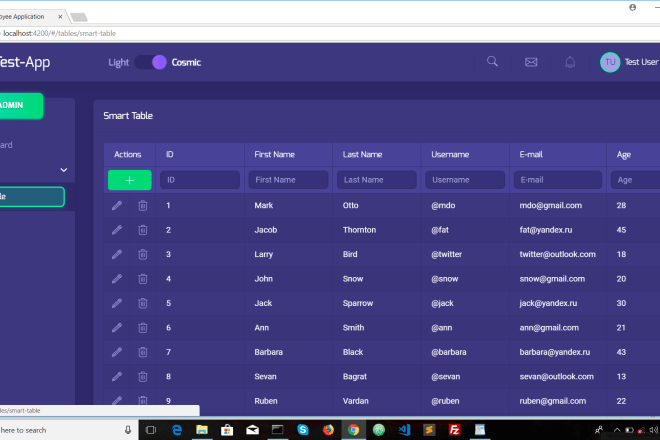Viewport: 660px width, 440px height.
Task: Sort by the Username column header
Action: pos(450,155)
